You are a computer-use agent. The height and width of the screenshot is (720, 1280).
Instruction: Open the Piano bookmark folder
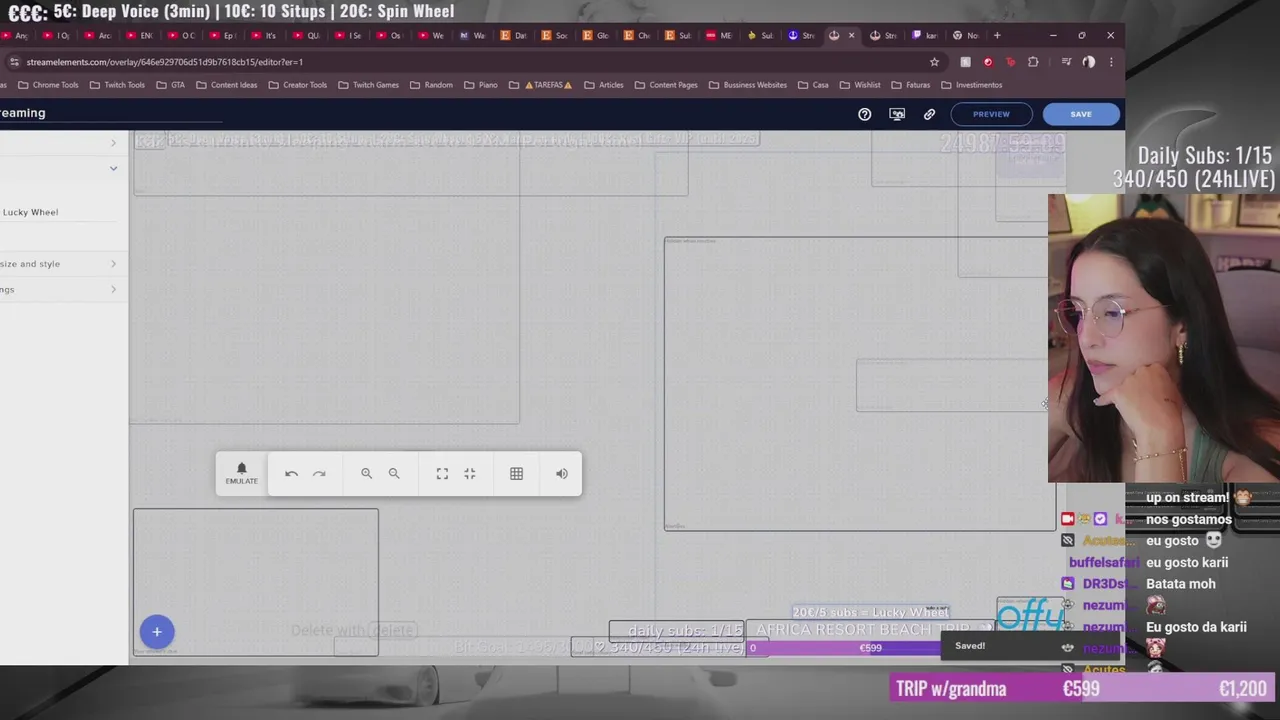(481, 85)
